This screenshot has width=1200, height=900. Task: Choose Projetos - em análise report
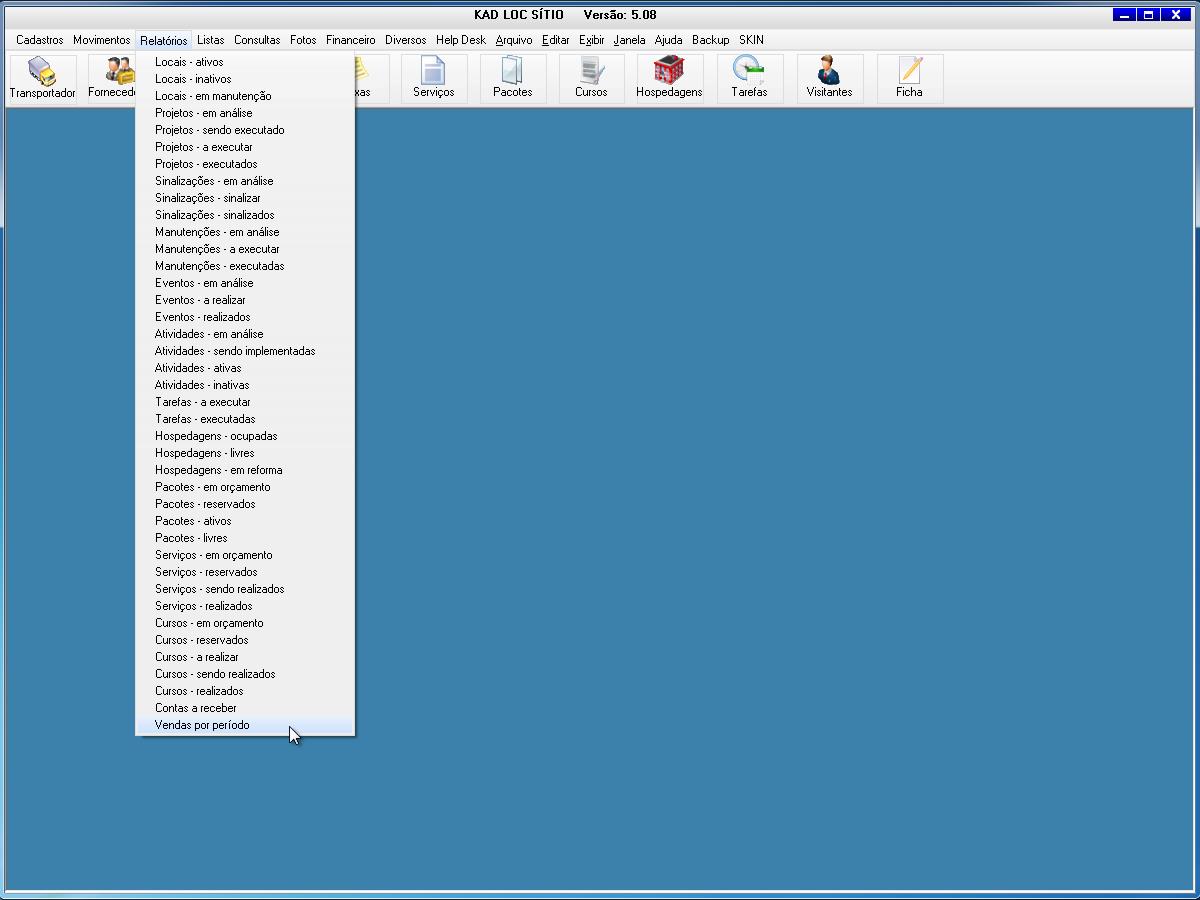(245, 113)
